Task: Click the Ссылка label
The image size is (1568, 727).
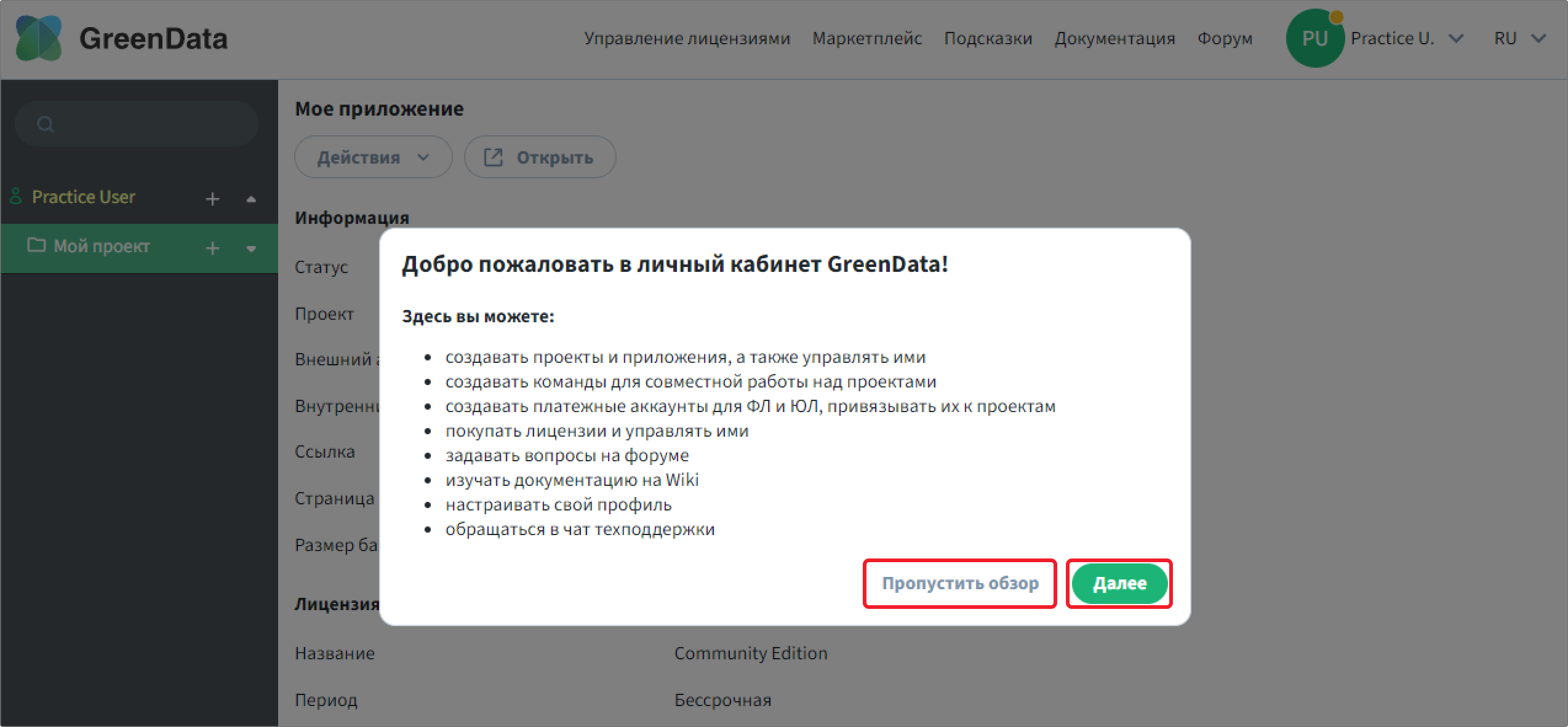Action: point(325,451)
